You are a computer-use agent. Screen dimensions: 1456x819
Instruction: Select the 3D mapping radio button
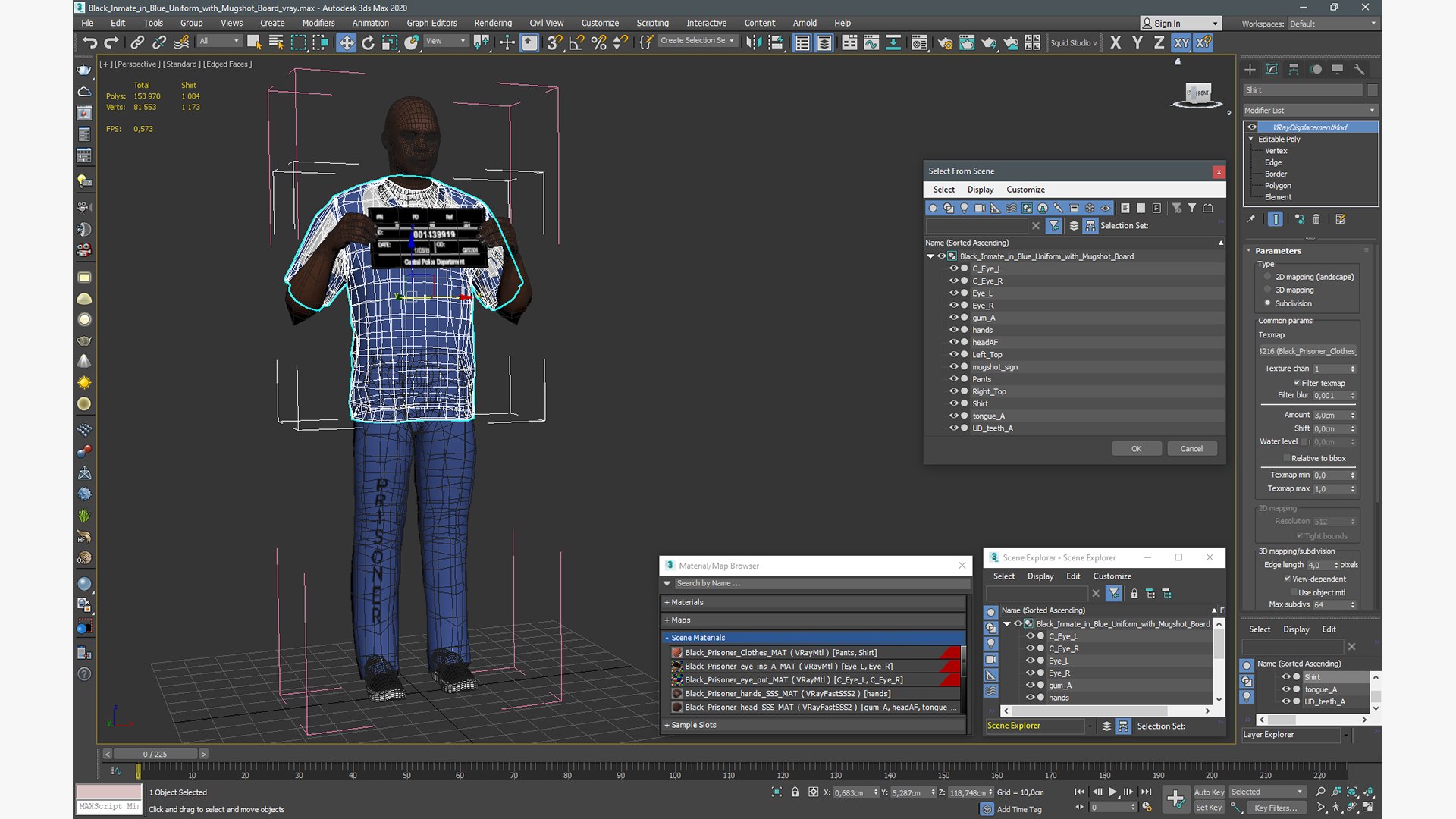pos(1267,290)
